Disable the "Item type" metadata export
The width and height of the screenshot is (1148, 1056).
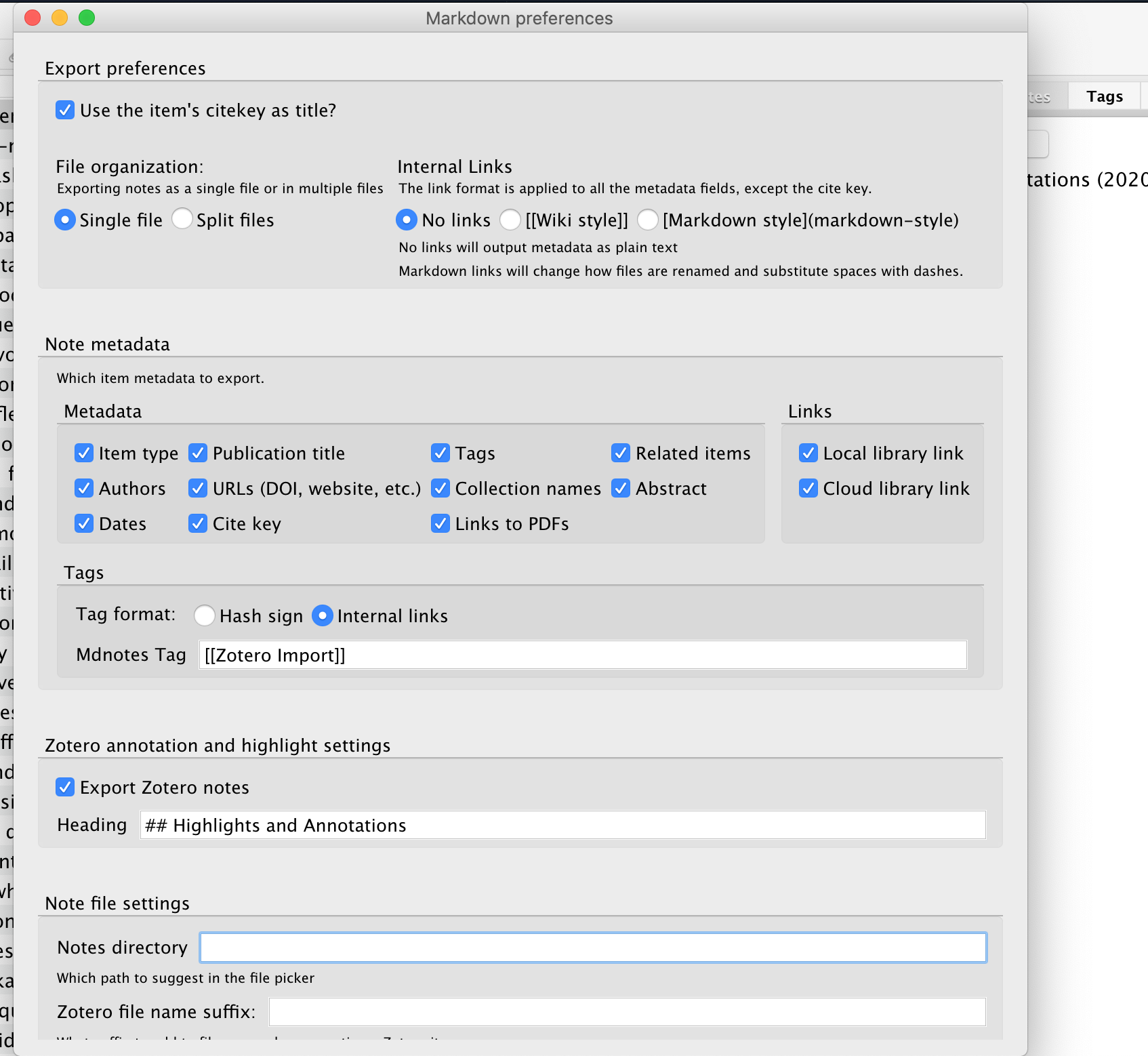click(x=84, y=453)
